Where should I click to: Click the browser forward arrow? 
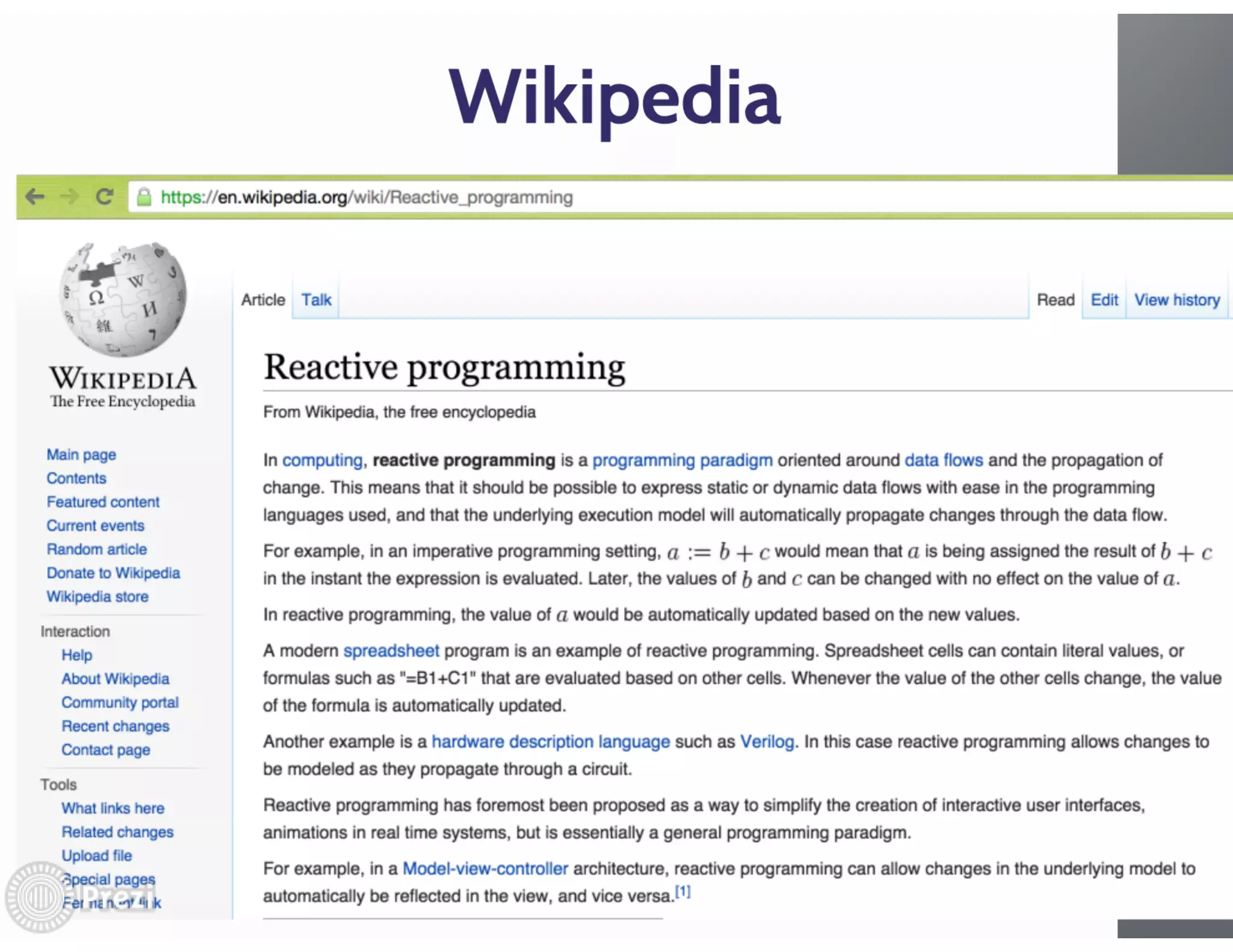coord(70,197)
